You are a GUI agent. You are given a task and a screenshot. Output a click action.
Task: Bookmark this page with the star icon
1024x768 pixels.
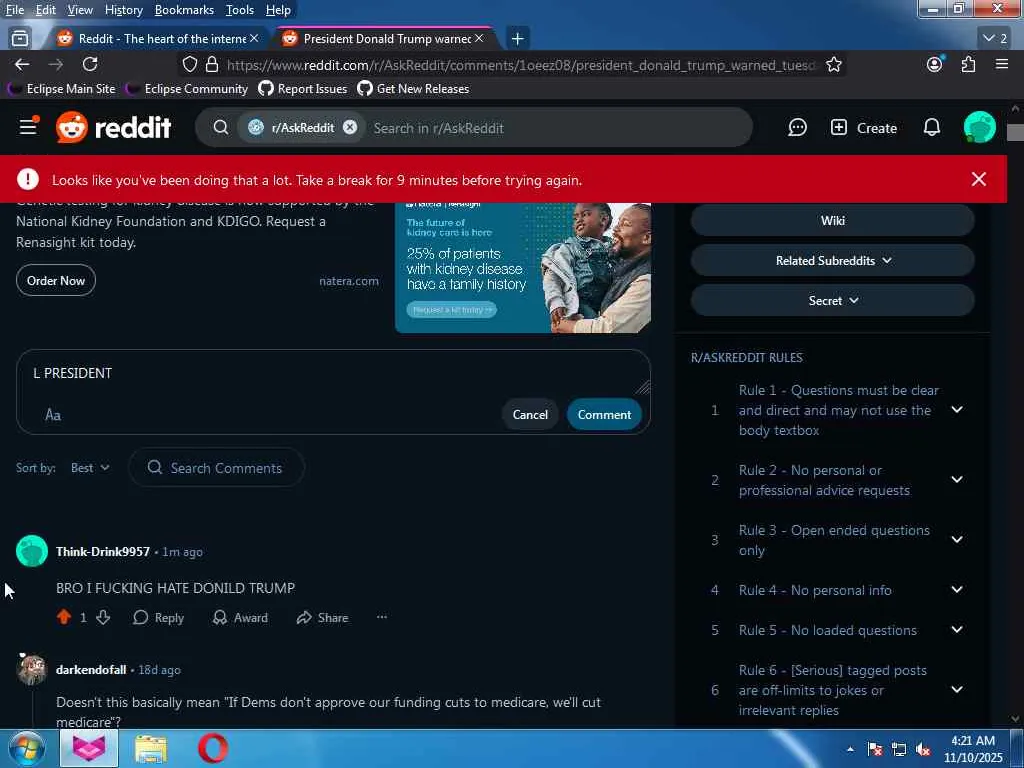pos(833,65)
